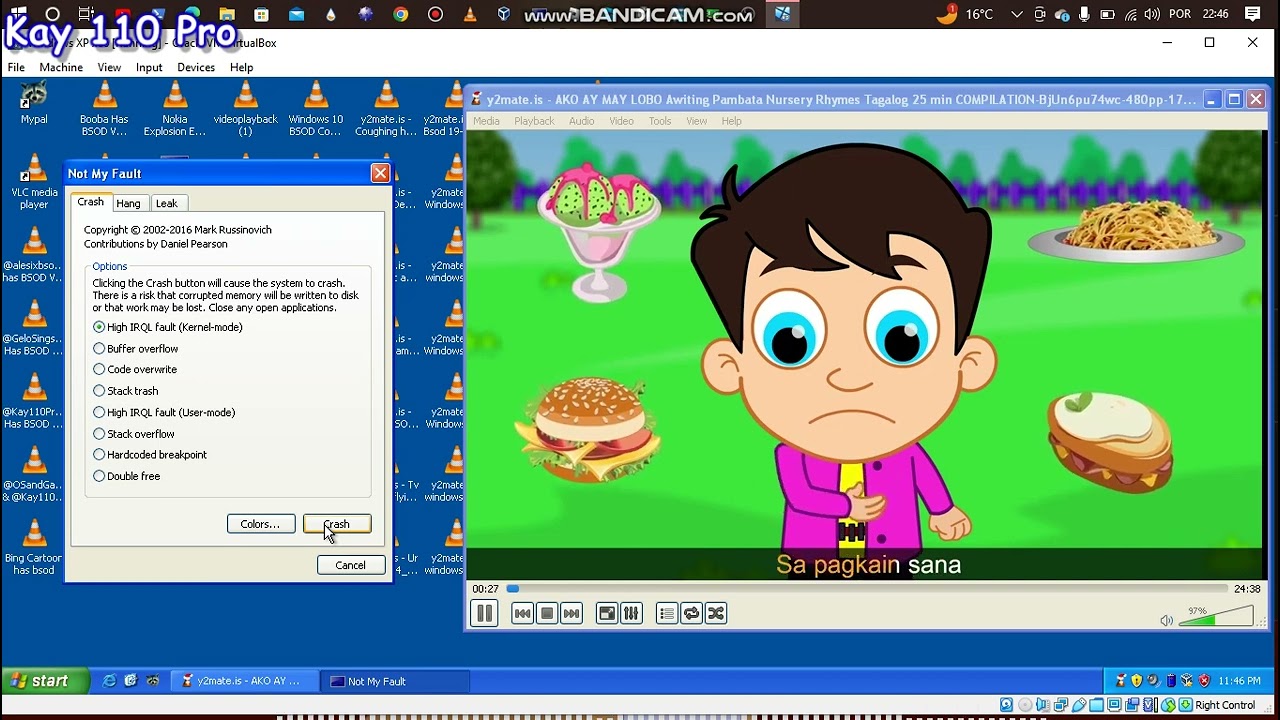
Task: Select Stack overflow option
Action: tap(134, 434)
